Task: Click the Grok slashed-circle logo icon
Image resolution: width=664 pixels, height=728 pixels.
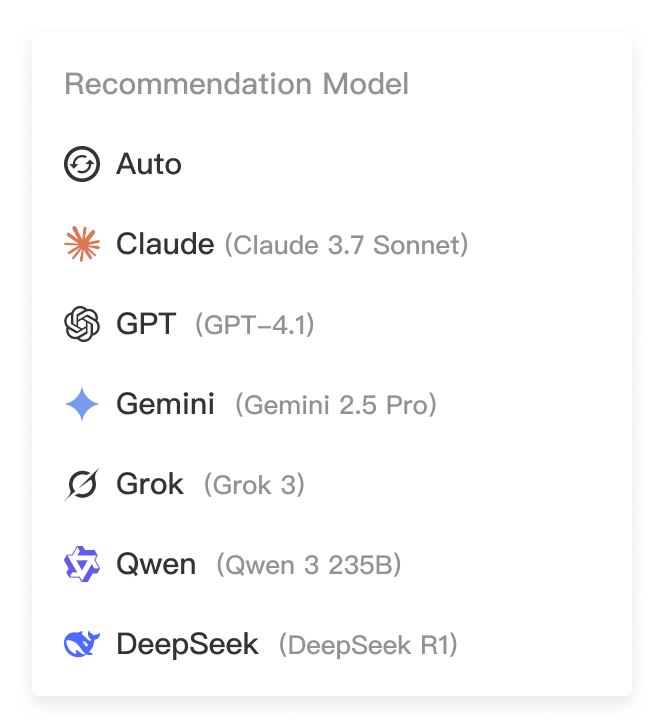Action: pos(82,484)
